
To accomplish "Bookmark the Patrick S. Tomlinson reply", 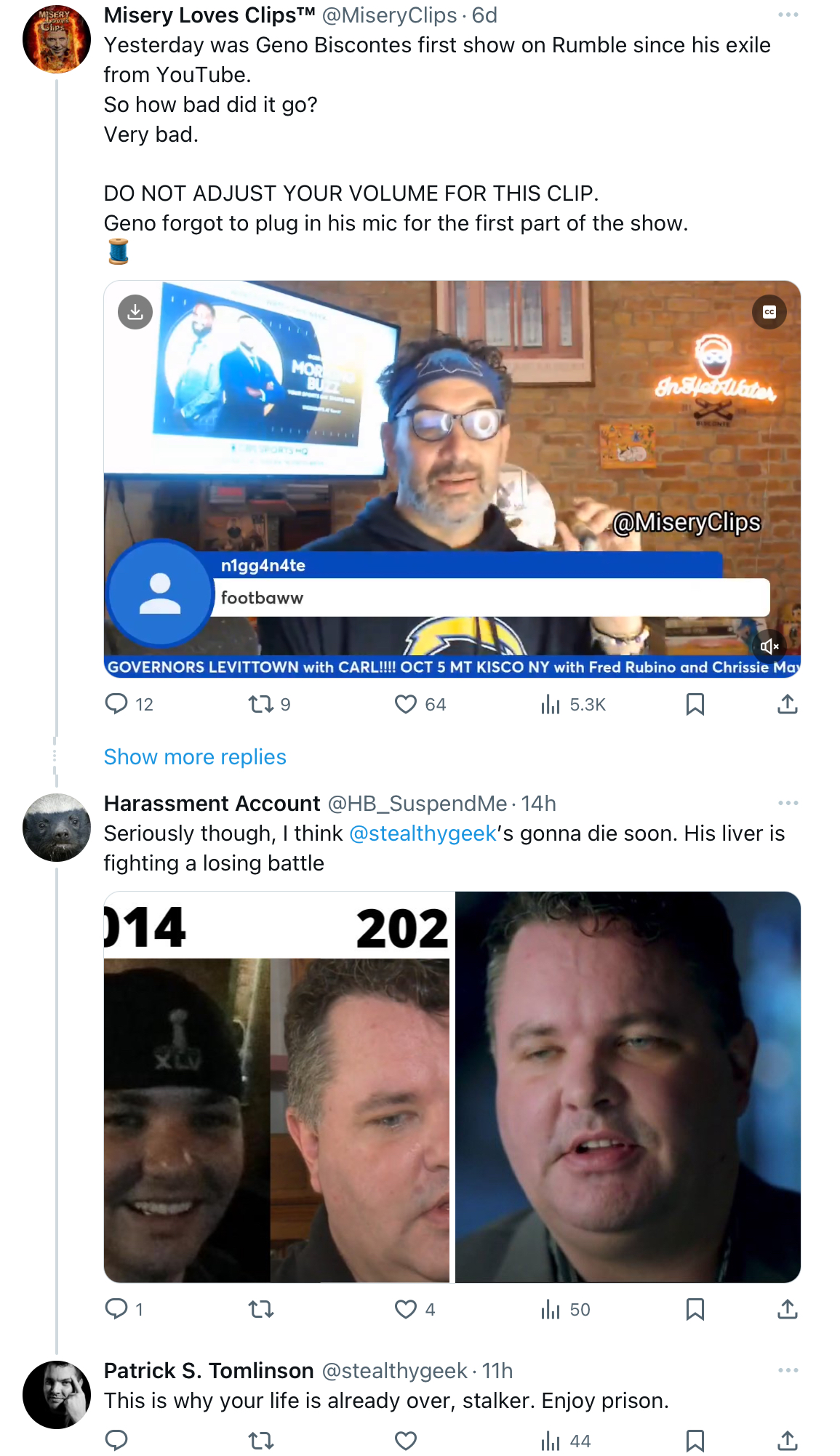I will click(695, 1441).
